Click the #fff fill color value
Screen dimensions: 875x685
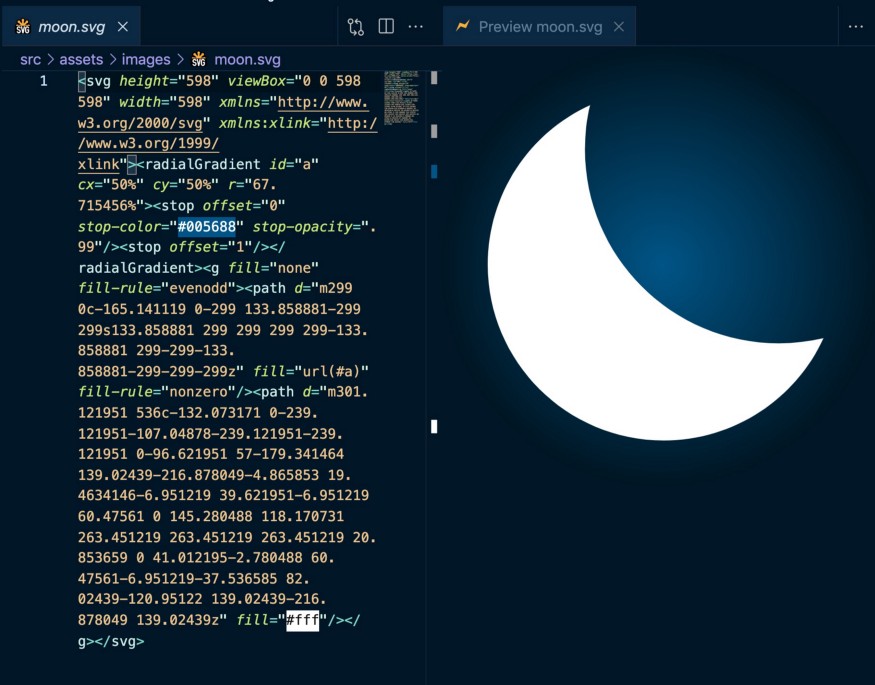302,620
